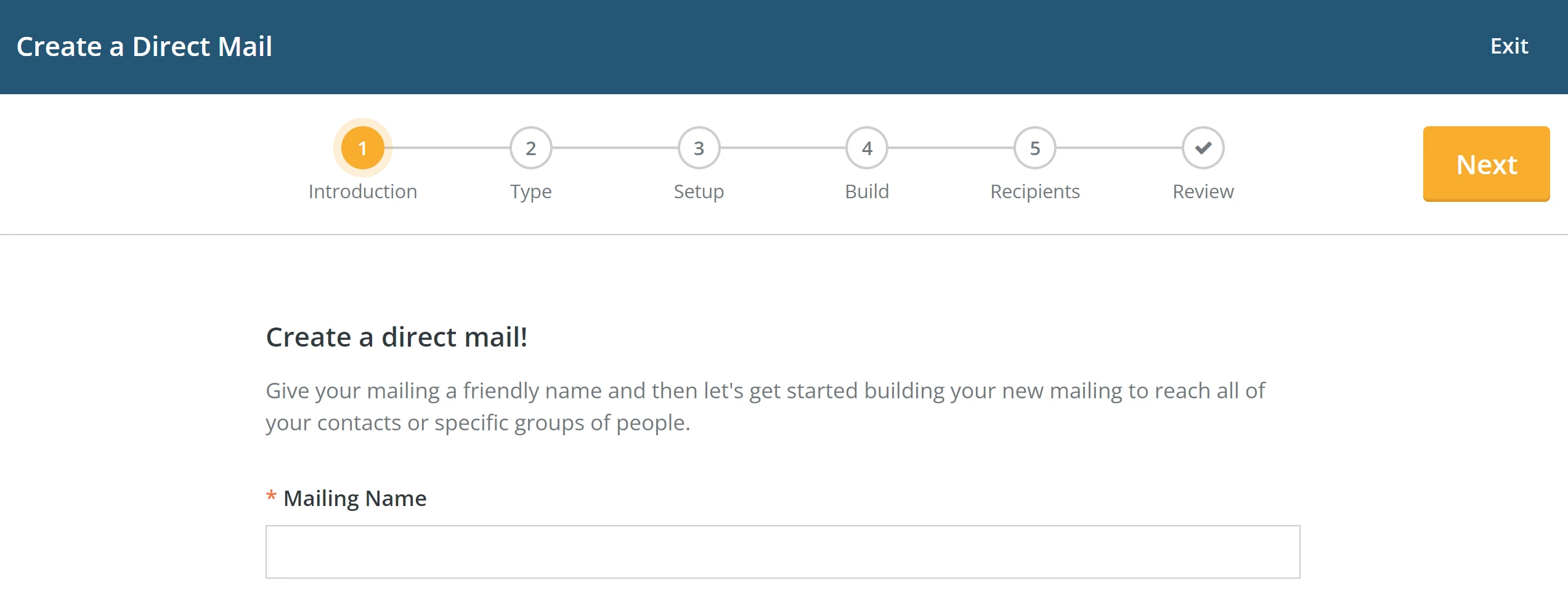The image size is (1568, 591).
Task: Select the Setup step label
Action: pos(698,191)
